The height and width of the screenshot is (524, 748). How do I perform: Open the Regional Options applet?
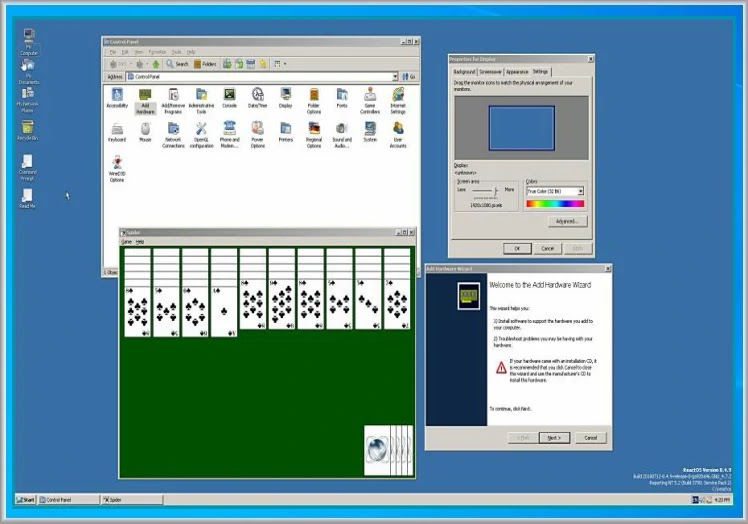coord(314,135)
